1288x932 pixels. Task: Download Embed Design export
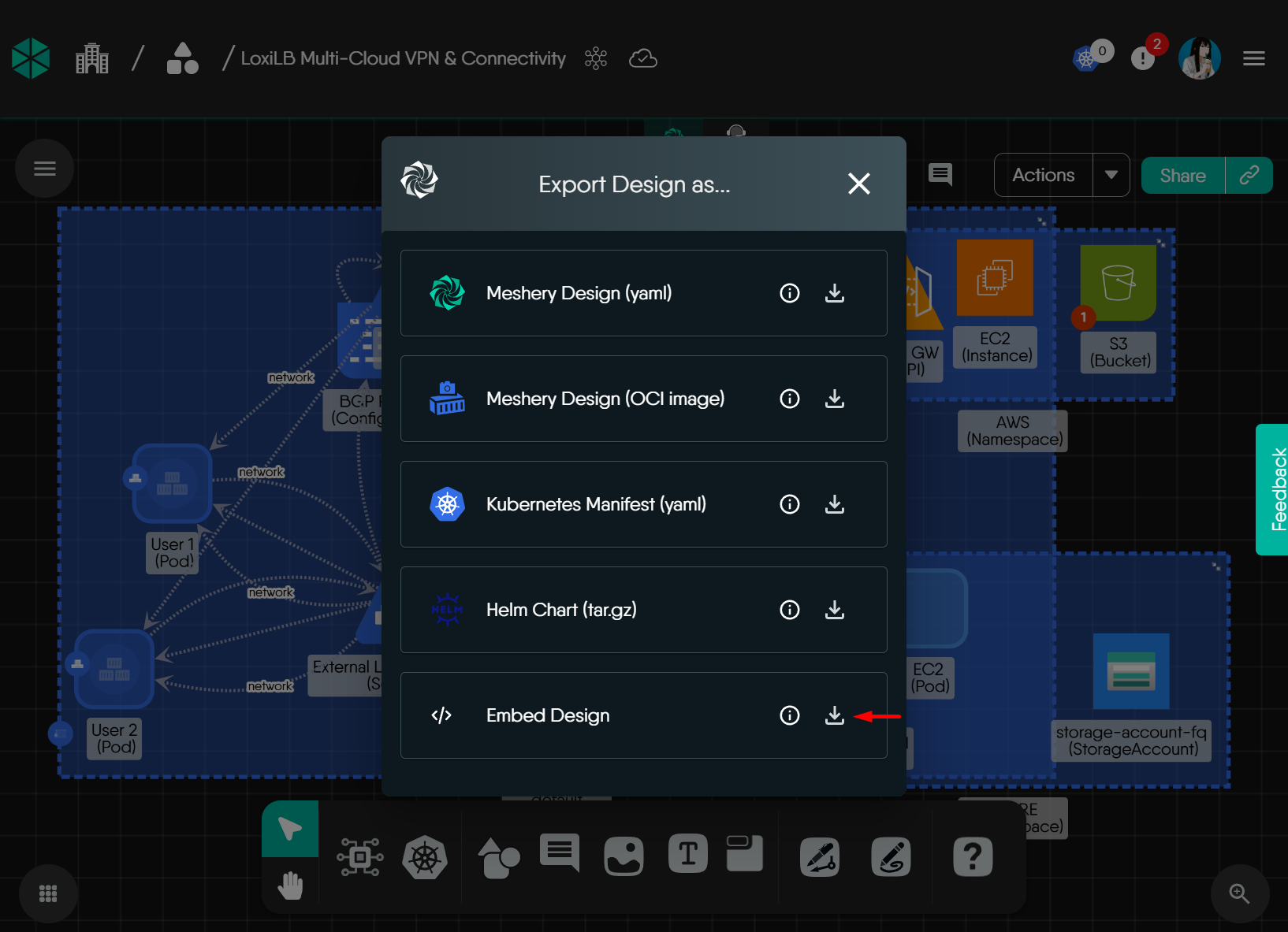(x=835, y=715)
